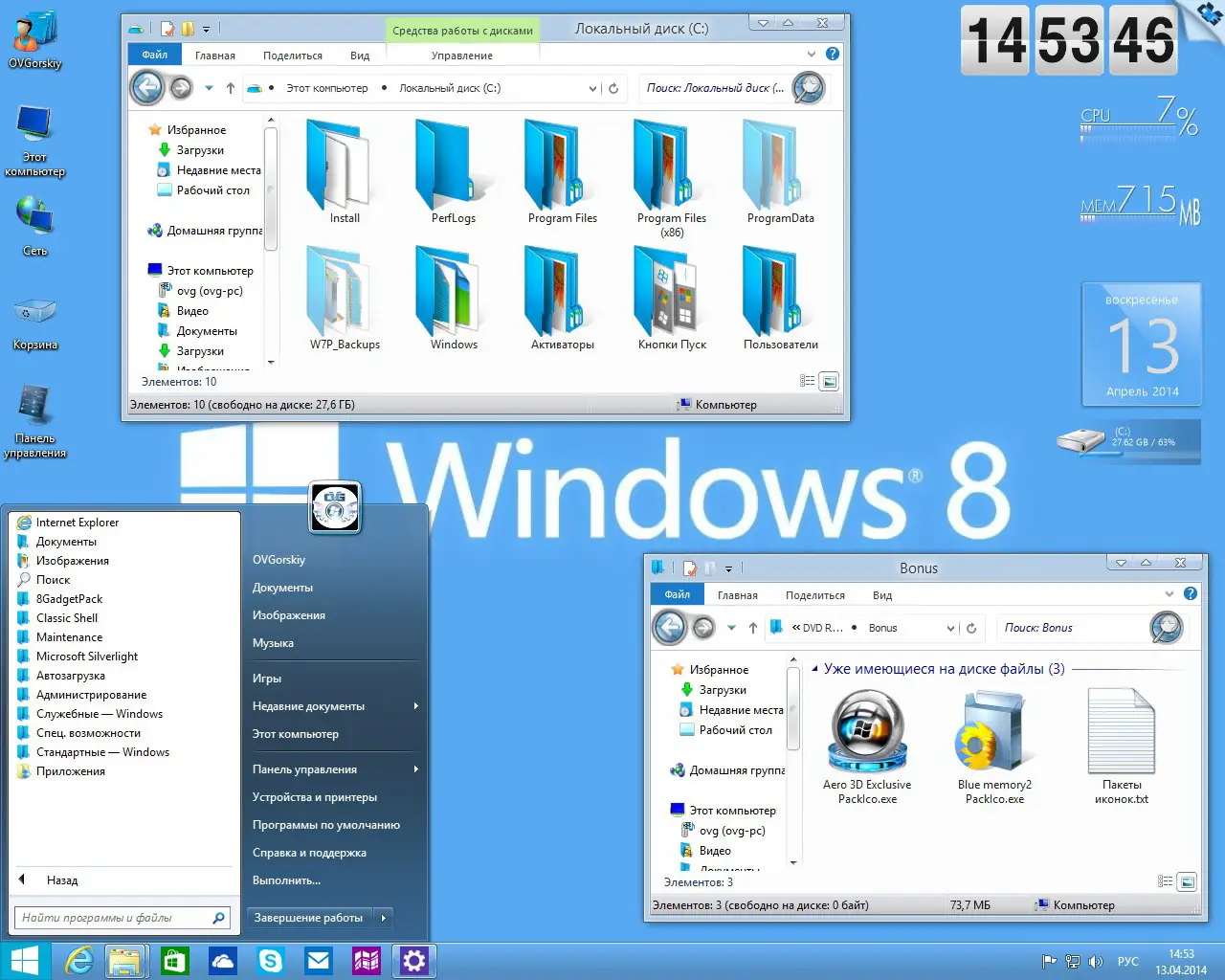This screenshot has width=1225, height=980.
Task: Switch to details view in Bonus window
Action: click(x=1165, y=882)
